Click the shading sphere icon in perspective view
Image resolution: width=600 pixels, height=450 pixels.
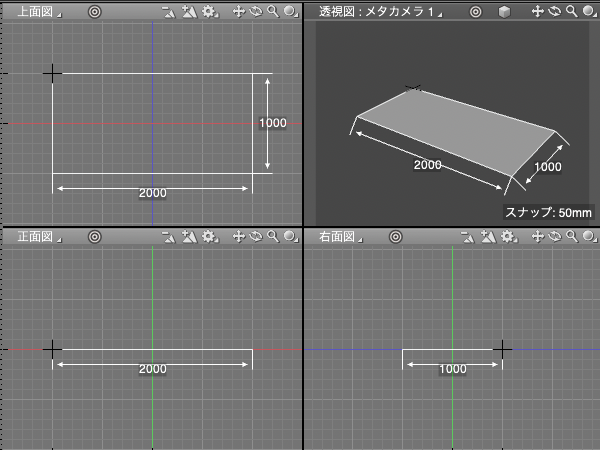(x=588, y=12)
